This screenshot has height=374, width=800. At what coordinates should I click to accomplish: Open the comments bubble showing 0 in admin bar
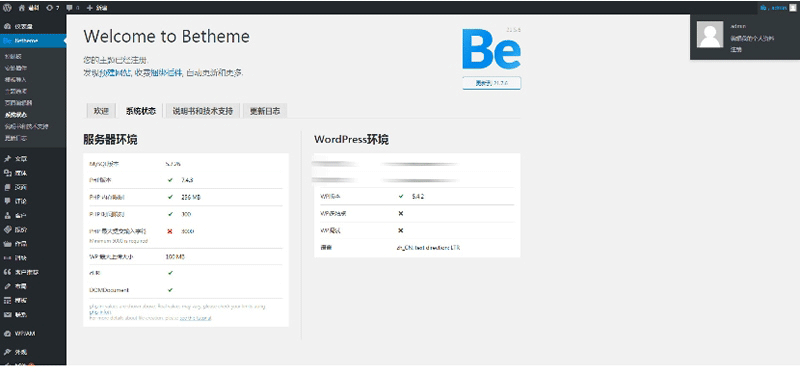coord(73,8)
